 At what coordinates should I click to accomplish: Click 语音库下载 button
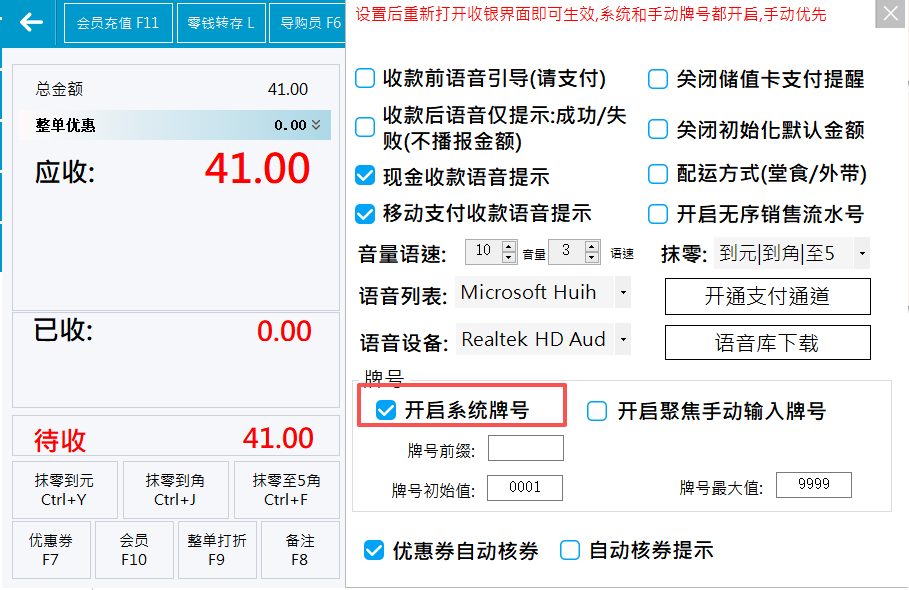pyautogui.click(x=767, y=343)
